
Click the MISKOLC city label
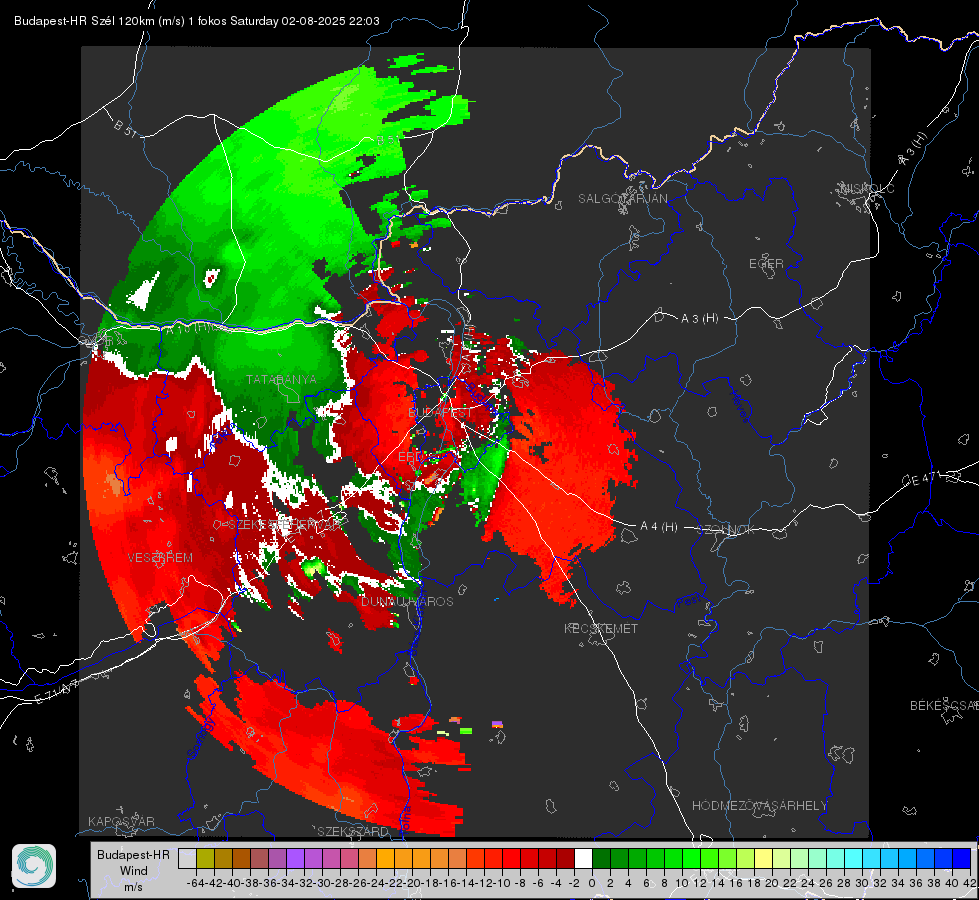tap(867, 188)
